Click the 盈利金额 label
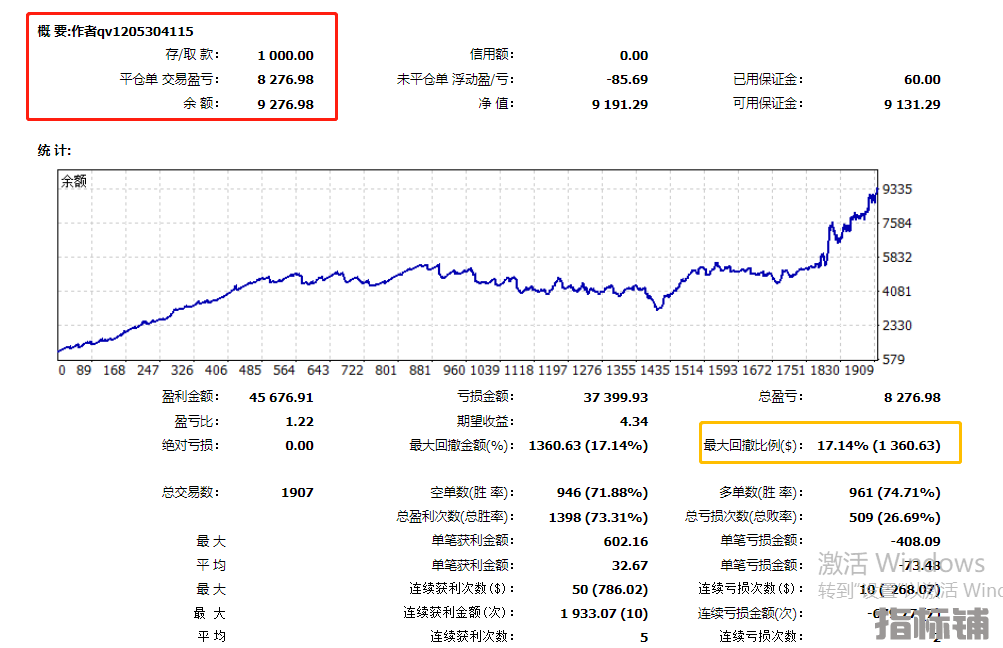 [191, 397]
